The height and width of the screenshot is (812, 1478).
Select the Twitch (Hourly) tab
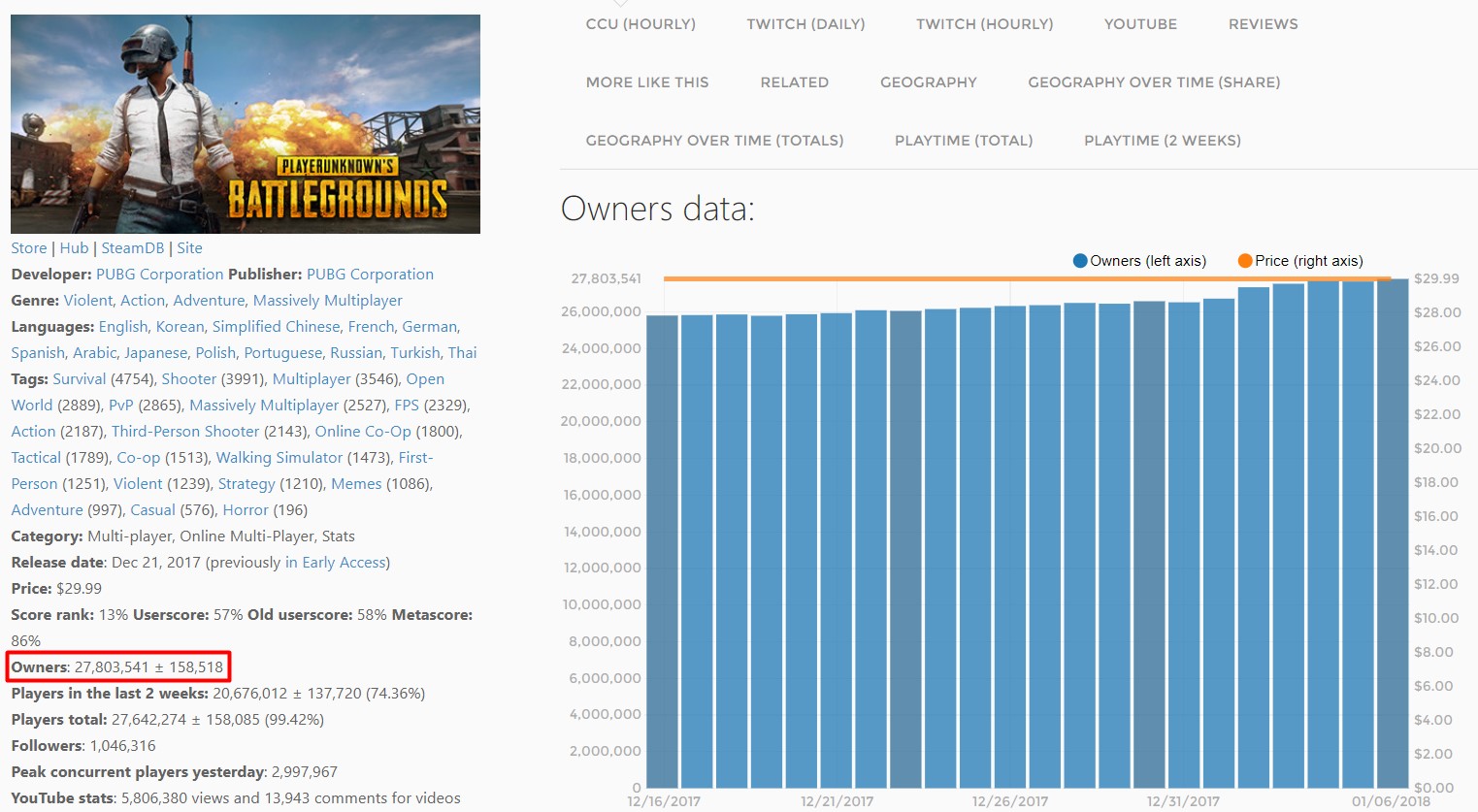(984, 24)
